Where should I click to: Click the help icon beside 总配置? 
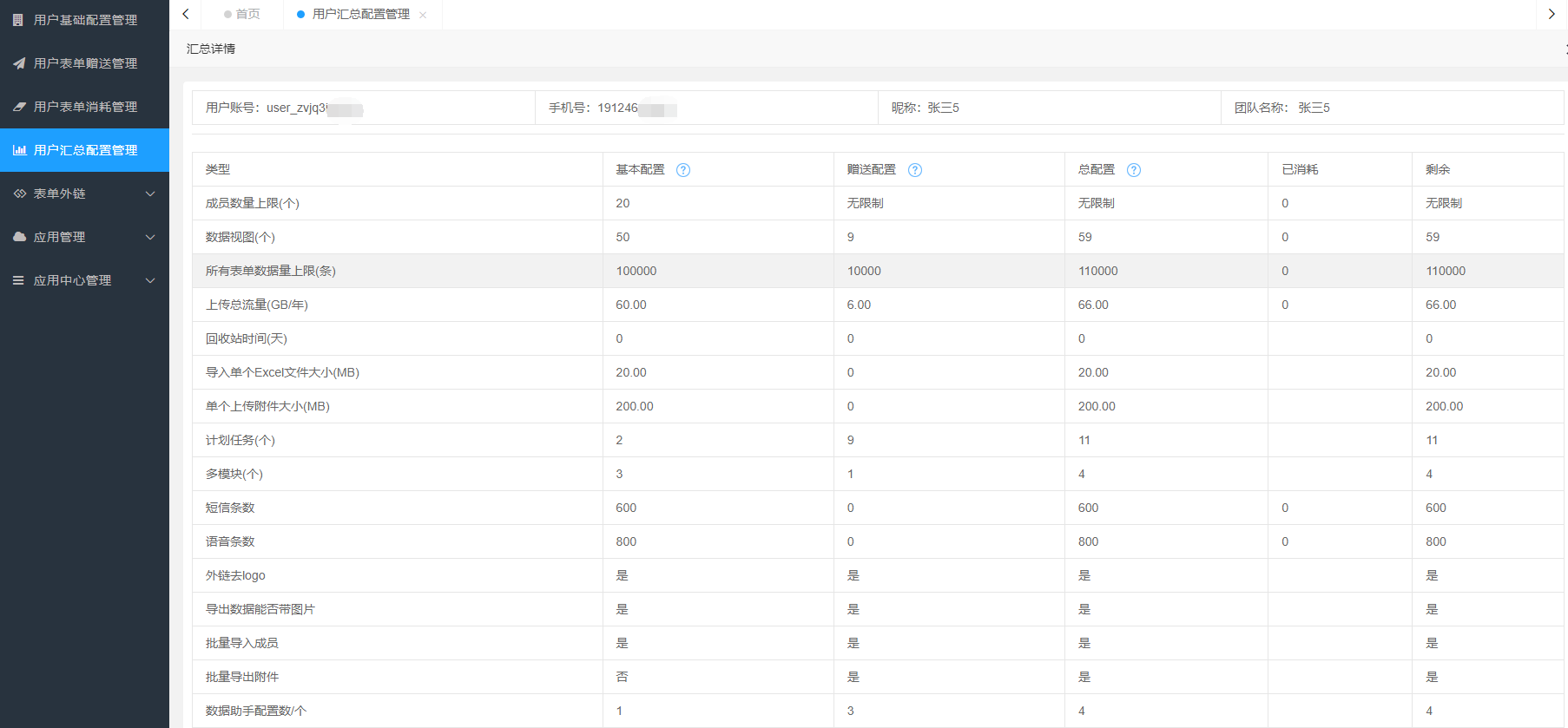click(x=1134, y=170)
